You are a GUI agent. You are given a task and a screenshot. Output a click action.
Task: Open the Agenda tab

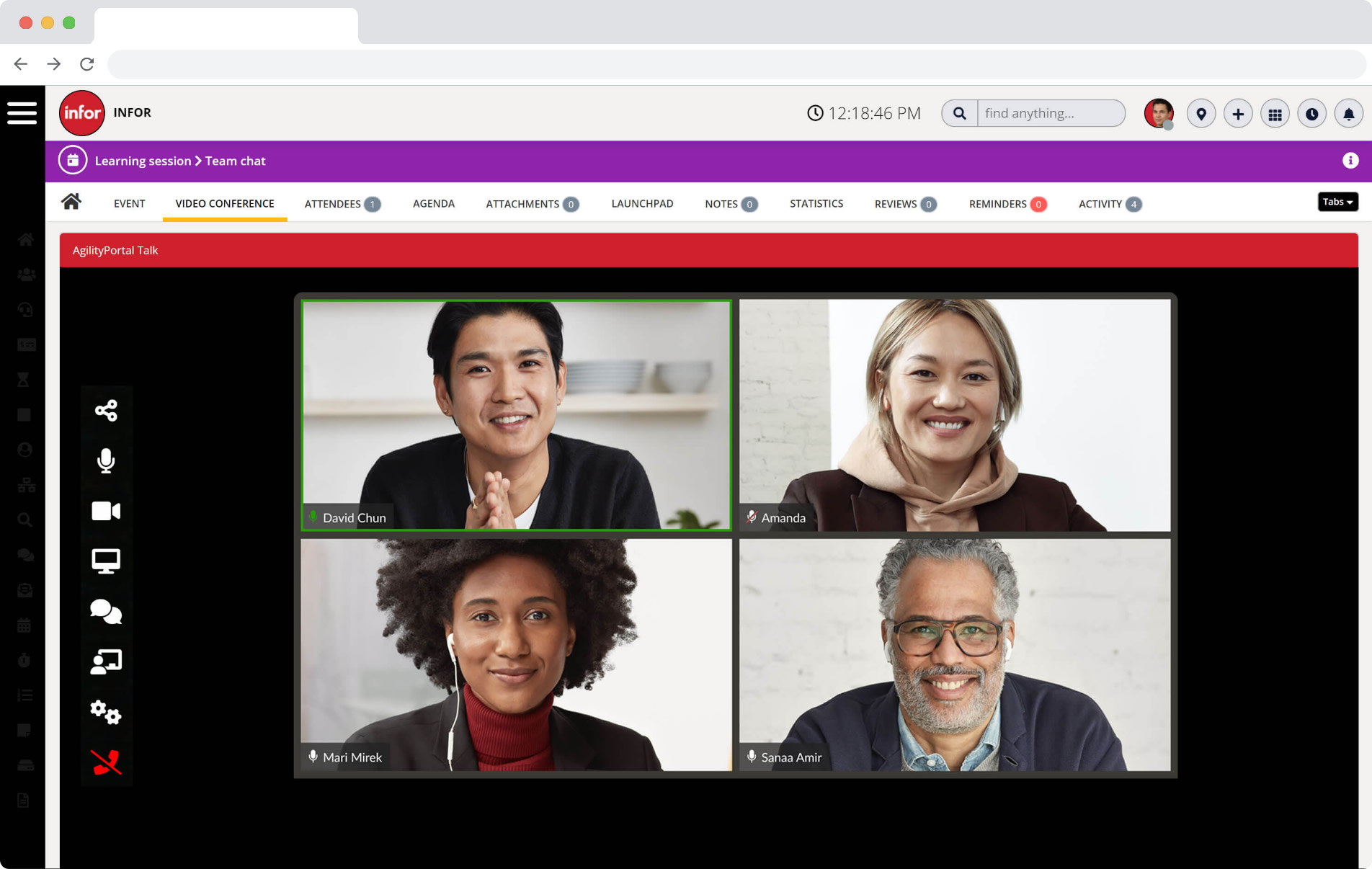433,204
